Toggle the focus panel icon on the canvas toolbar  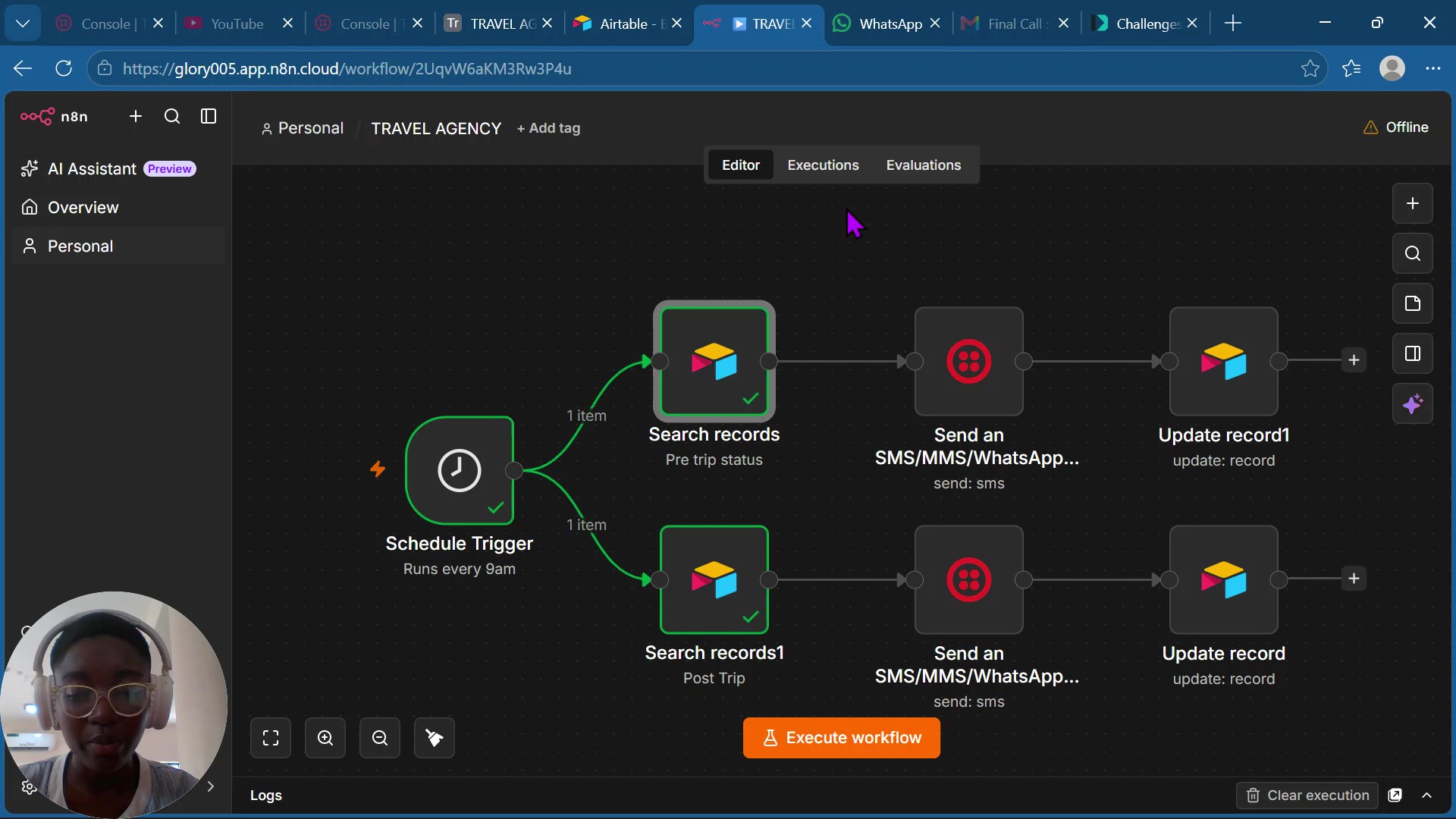click(x=1412, y=353)
